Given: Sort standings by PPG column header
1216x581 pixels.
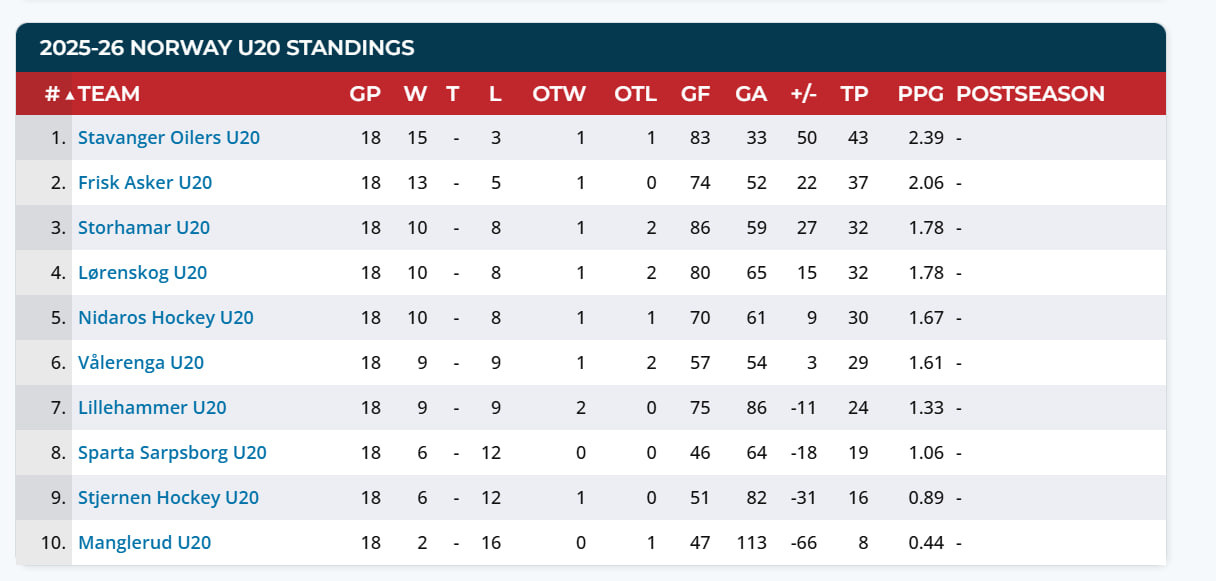Looking at the screenshot, I should tap(920, 94).
